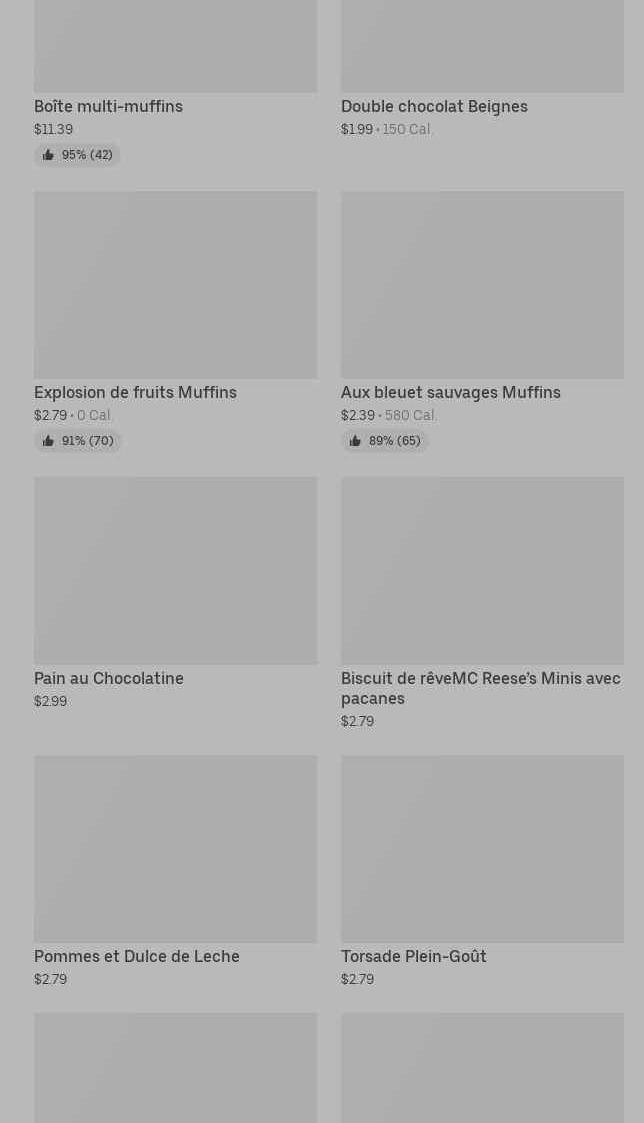Image resolution: width=644 pixels, height=1123 pixels.
Task: Click the Aux bleuet sauvages Muffins image
Action: point(482,285)
